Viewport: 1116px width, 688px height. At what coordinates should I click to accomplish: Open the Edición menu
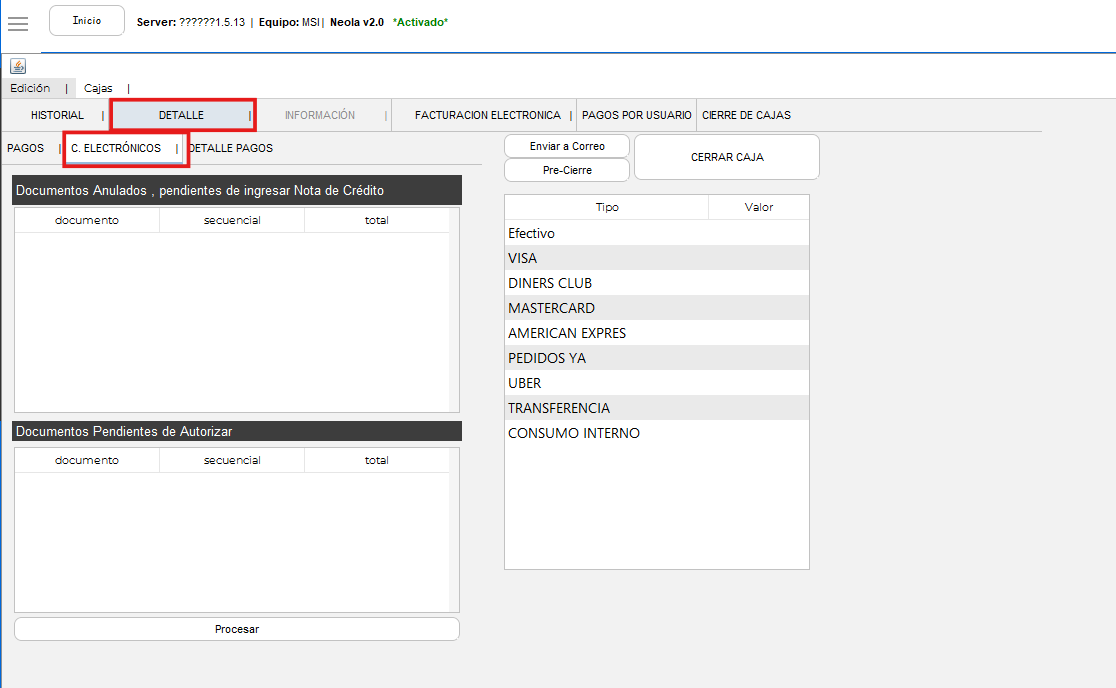30,88
